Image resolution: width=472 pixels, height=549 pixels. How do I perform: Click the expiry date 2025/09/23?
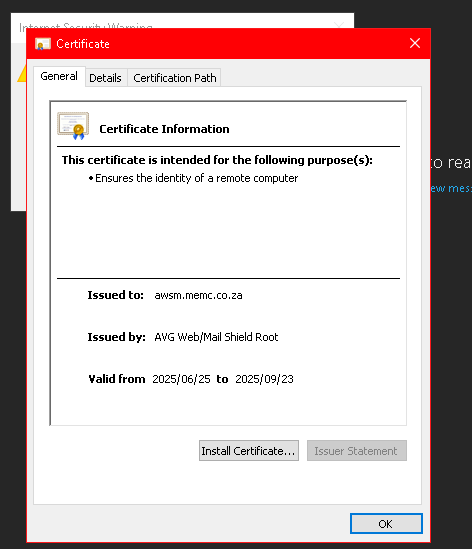point(264,379)
